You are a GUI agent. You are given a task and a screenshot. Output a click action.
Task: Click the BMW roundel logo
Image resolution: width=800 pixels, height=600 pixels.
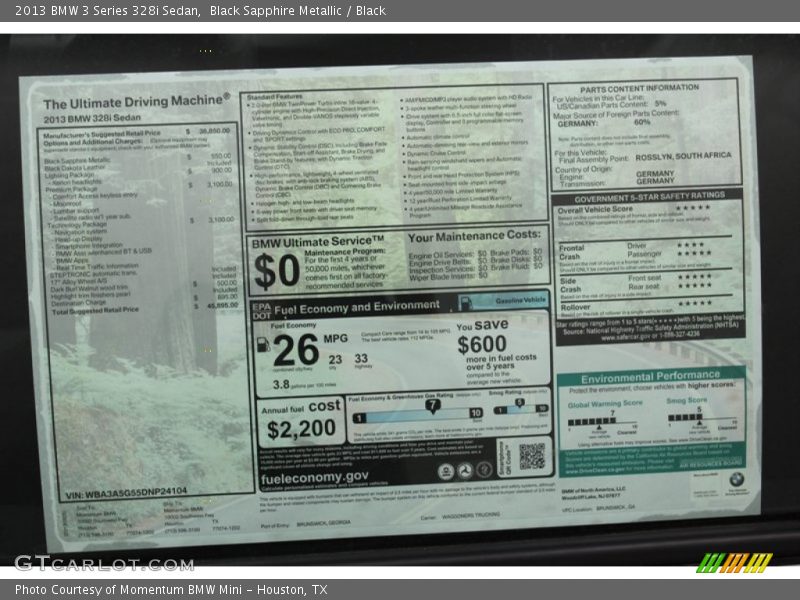(x=736, y=479)
